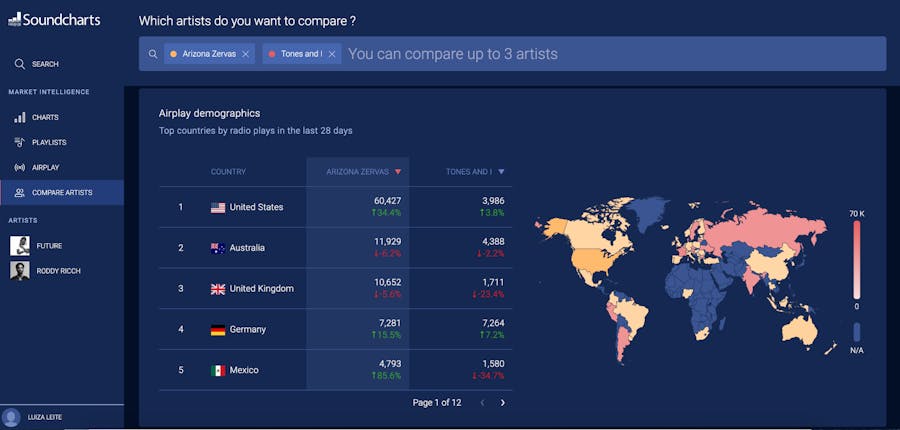Click the Mexico flag icon
Image resolution: width=900 pixels, height=430 pixels.
click(x=218, y=371)
